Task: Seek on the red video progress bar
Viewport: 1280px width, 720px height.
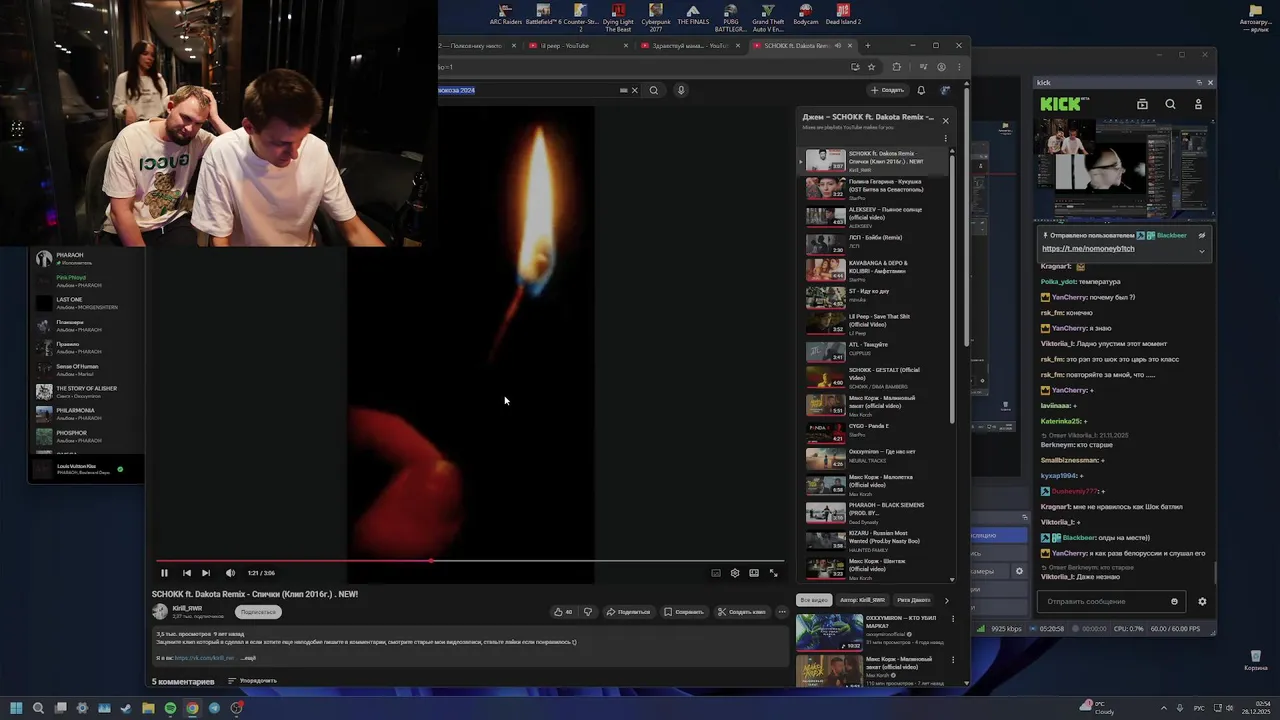Action: point(470,561)
